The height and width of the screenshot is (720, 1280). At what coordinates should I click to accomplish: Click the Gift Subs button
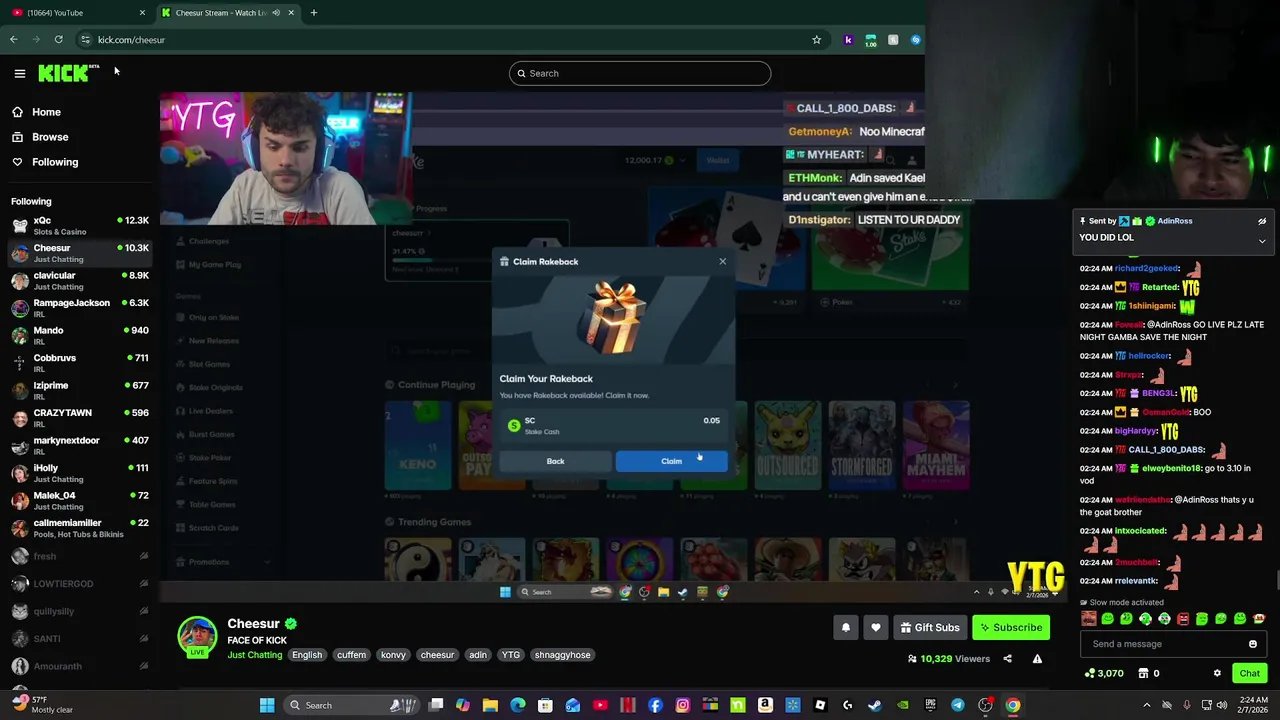tap(929, 627)
